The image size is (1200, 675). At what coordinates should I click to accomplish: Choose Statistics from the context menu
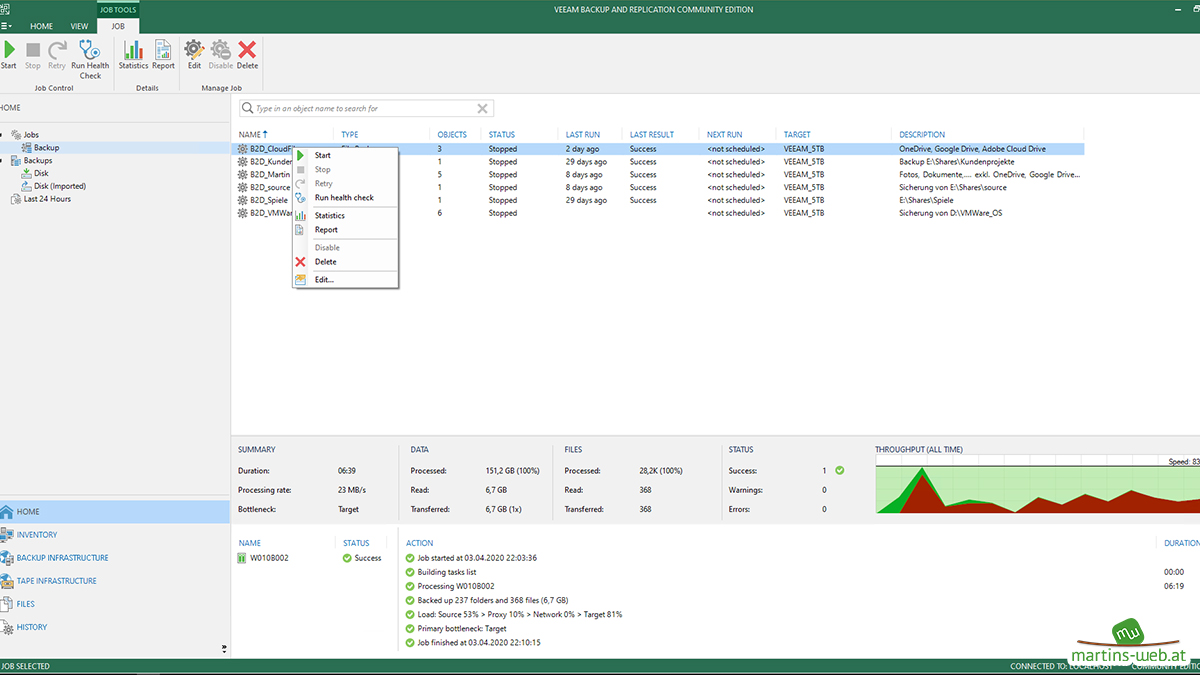tap(345, 216)
